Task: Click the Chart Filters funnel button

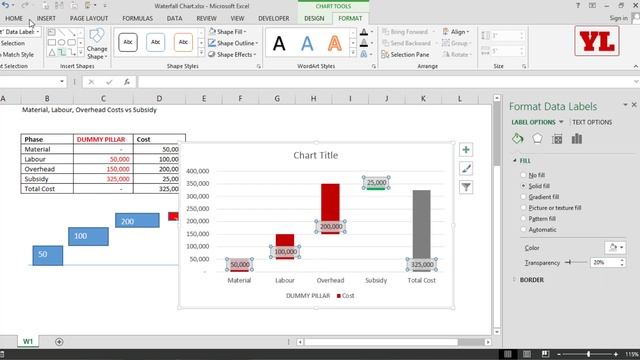Action: click(x=466, y=187)
